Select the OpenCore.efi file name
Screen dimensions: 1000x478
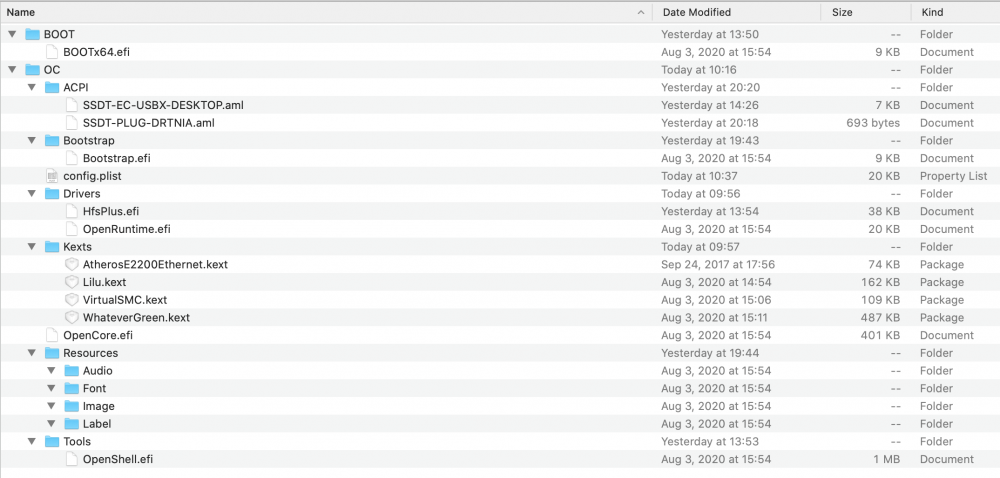coord(98,335)
